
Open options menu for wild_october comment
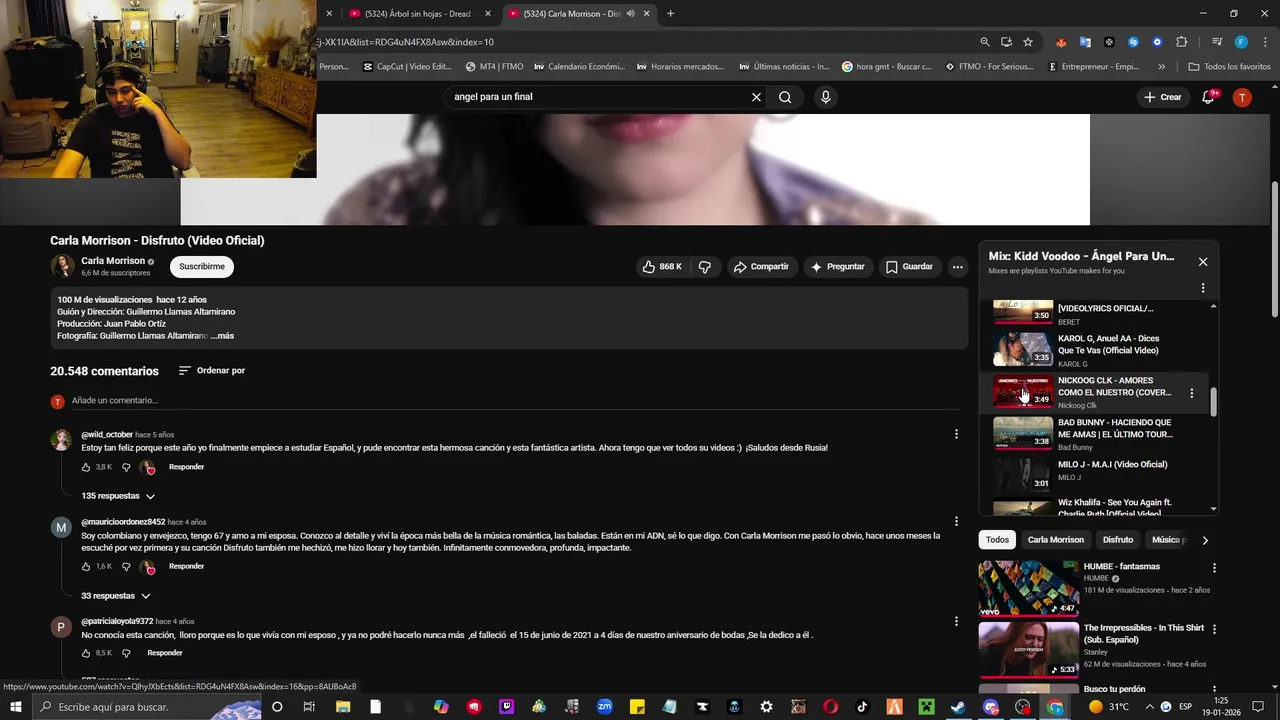coord(956,434)
